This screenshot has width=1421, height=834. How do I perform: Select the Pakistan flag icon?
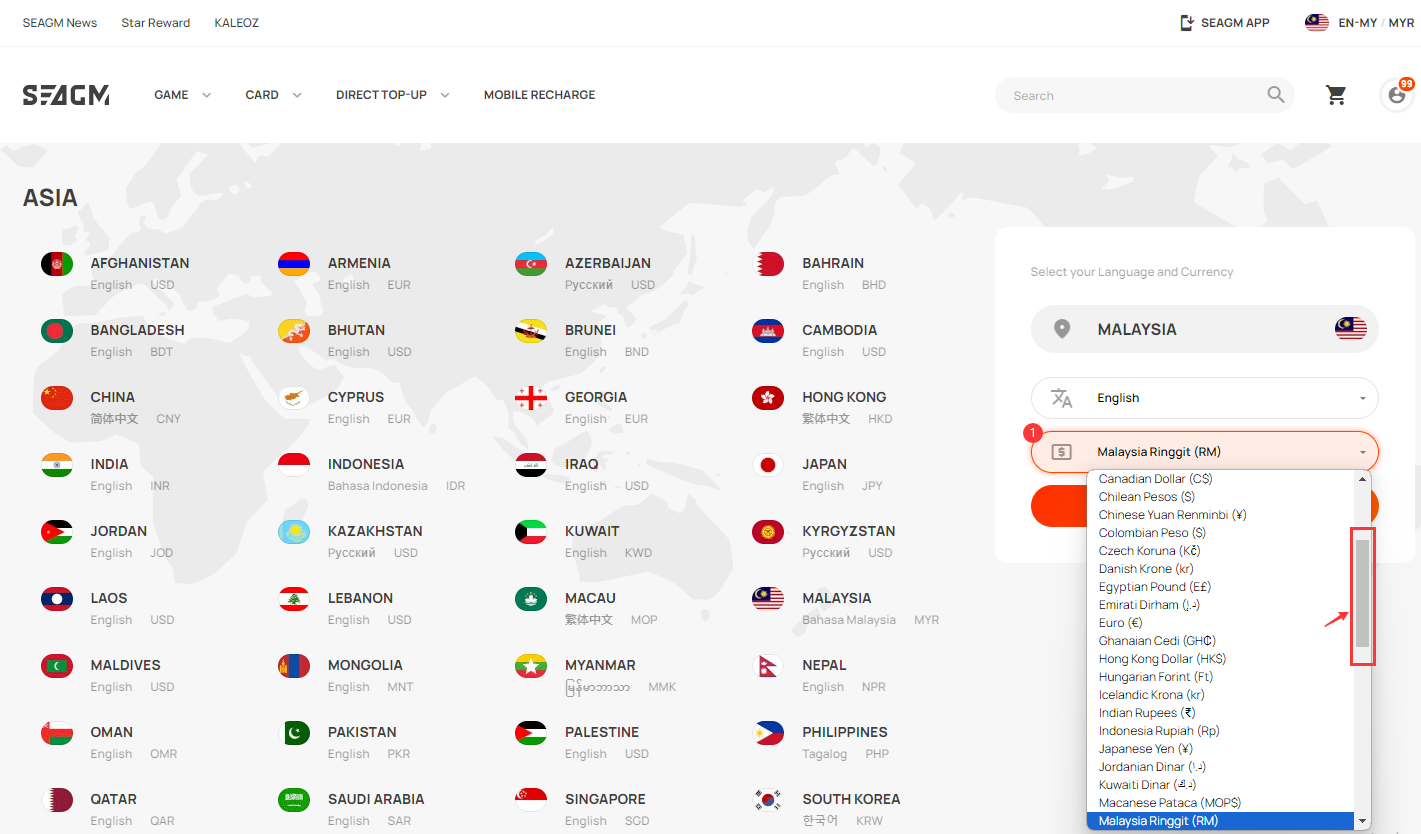(294, 733)
